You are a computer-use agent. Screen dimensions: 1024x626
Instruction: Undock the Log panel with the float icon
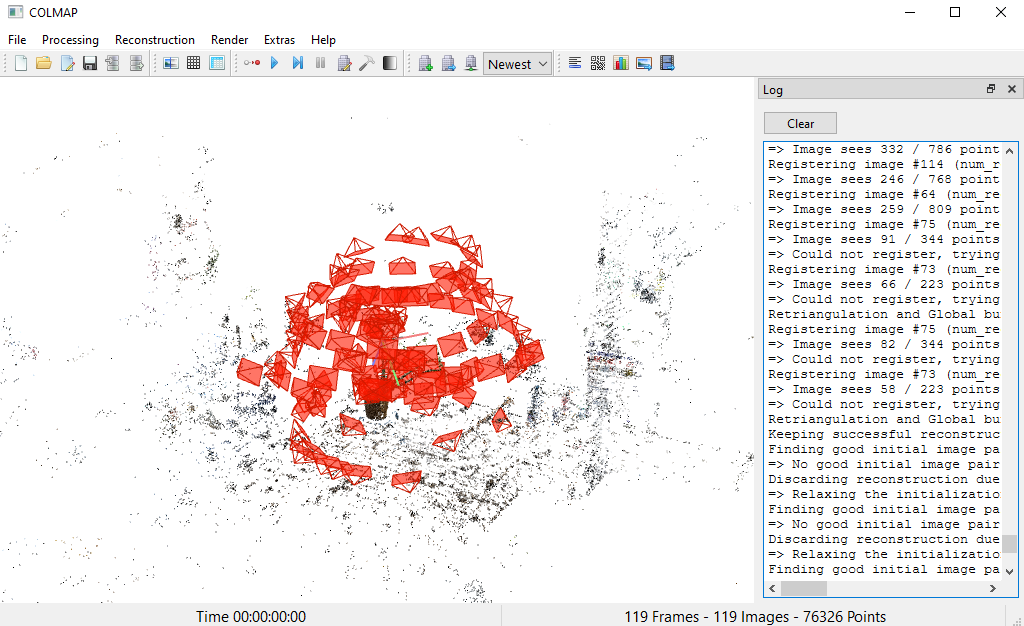pyautogui.click(x=990, y=89)
